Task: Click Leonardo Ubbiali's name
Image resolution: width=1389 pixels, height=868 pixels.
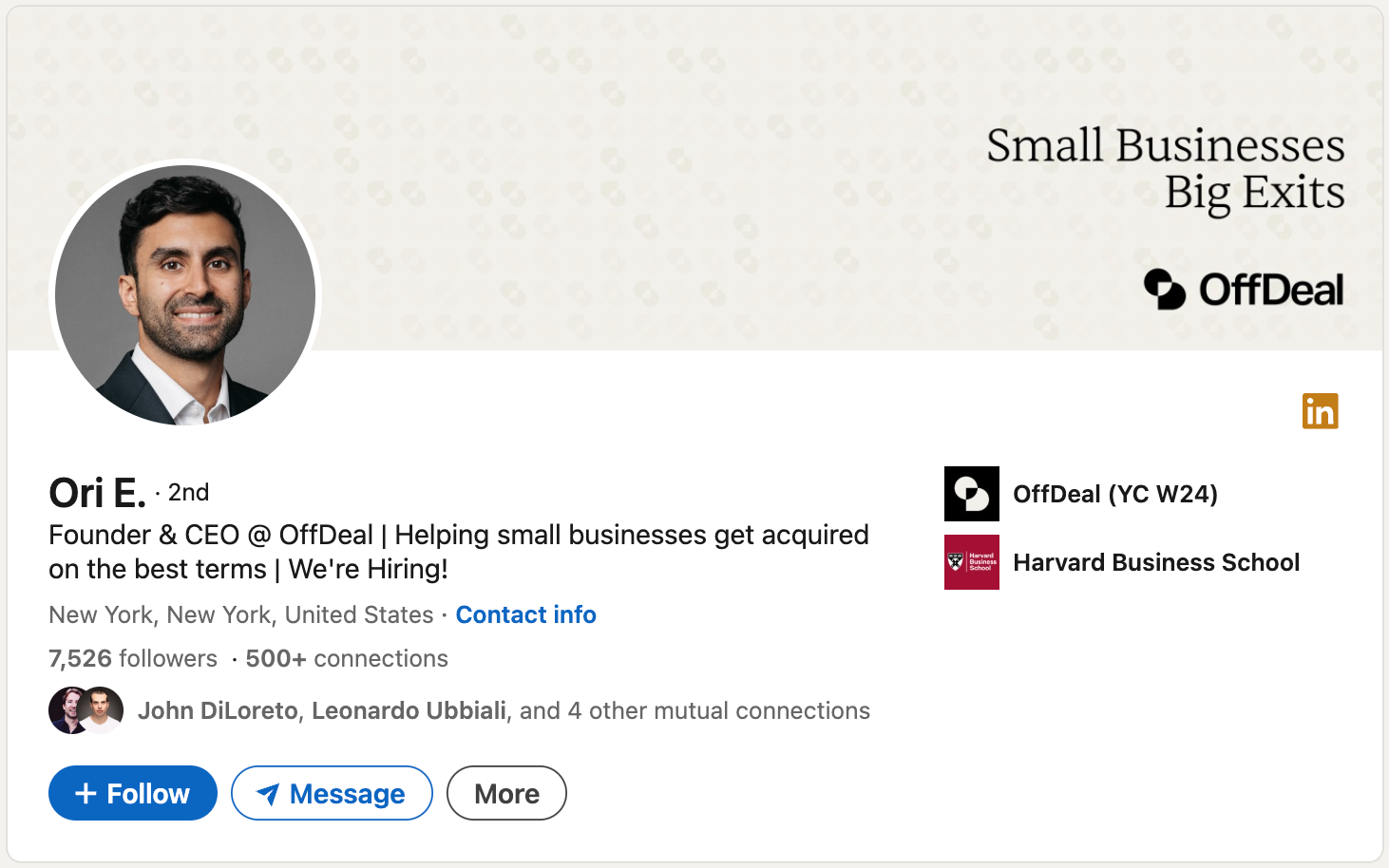Action: 409,709
